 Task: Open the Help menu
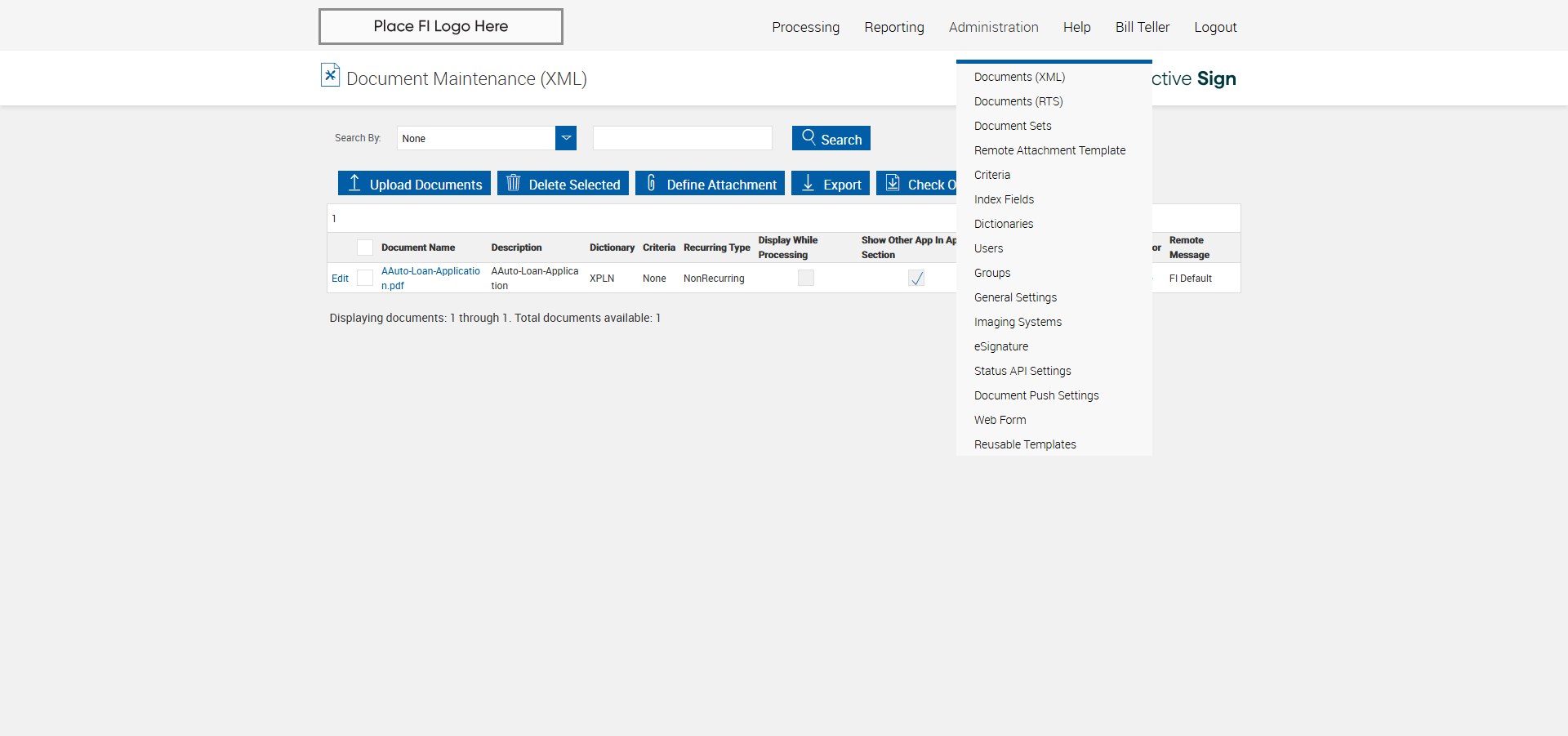1076,27
